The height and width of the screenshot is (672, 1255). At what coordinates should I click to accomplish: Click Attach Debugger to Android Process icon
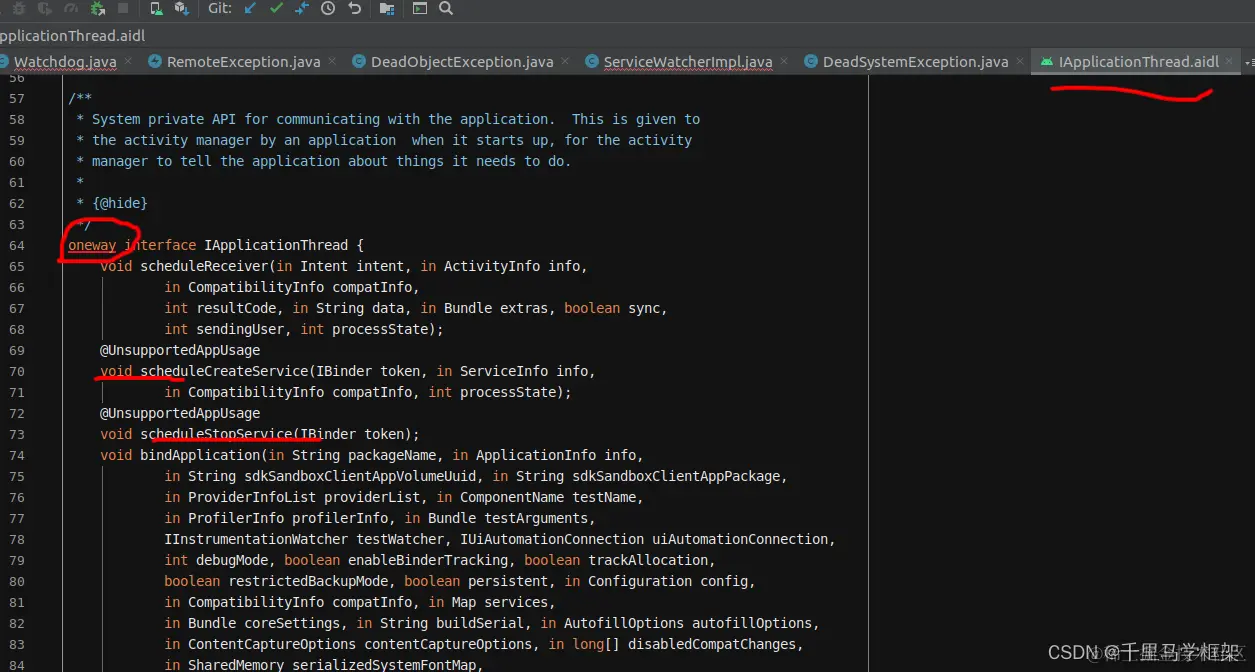tap(97, 8)
